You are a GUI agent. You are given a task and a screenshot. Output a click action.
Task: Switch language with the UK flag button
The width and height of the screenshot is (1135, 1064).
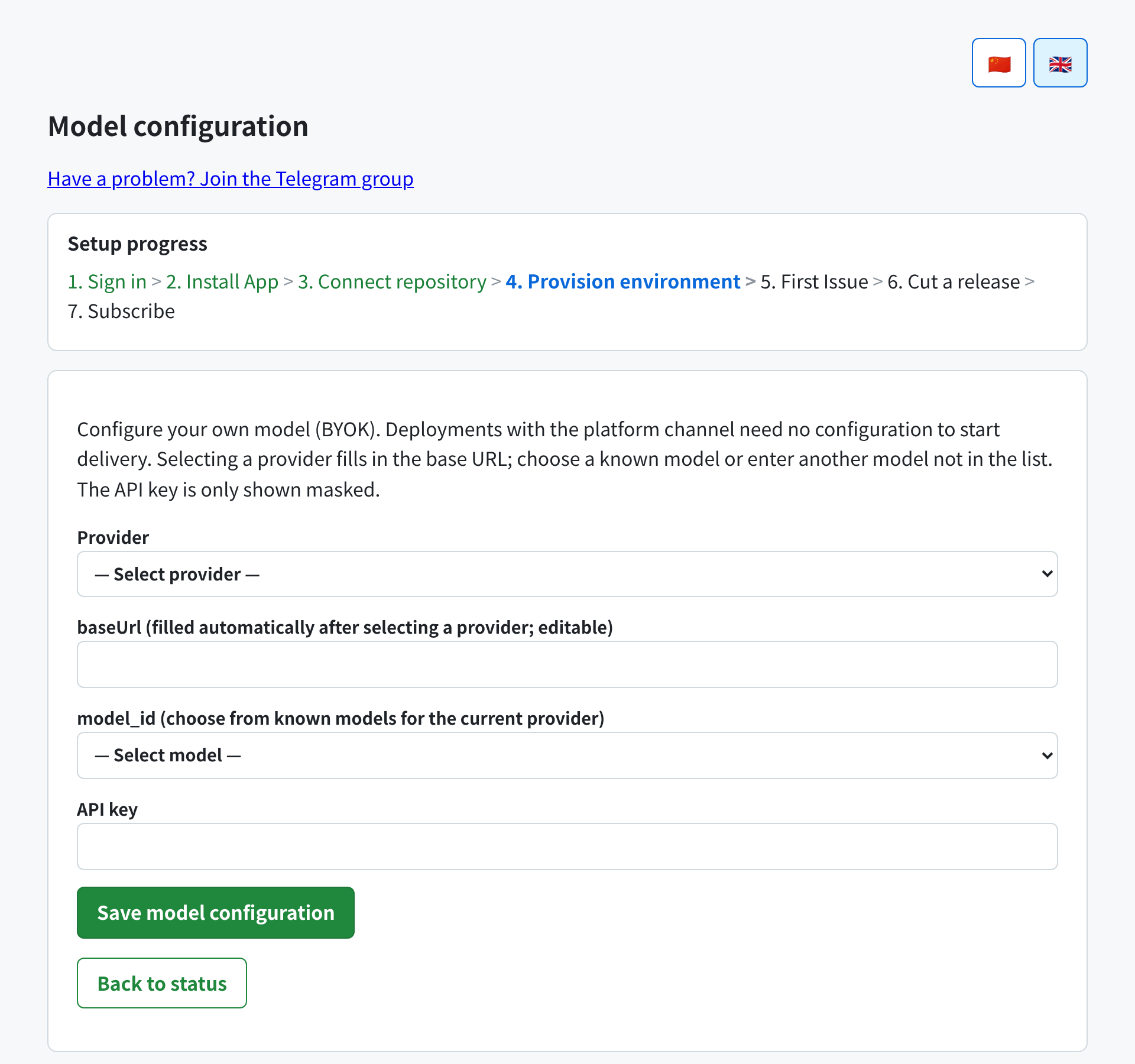(1060, 63)
